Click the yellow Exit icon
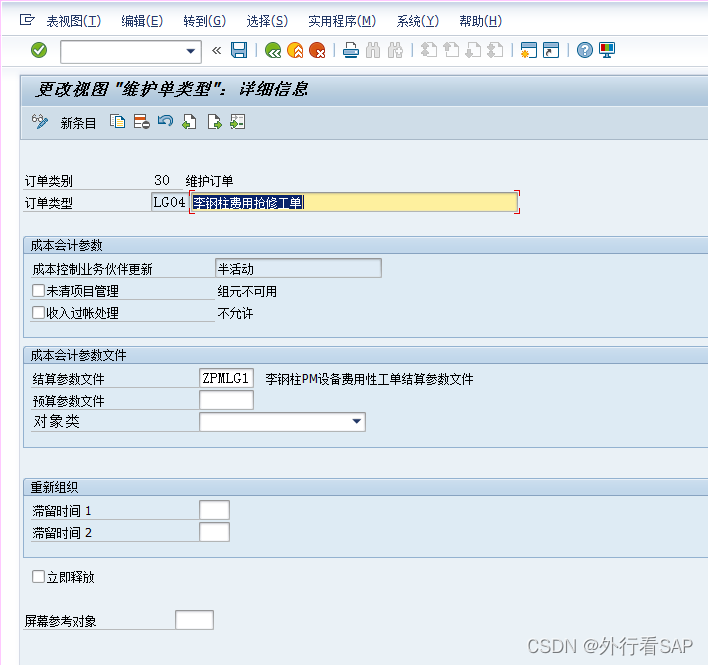The image size is (708, 665). 295,50
